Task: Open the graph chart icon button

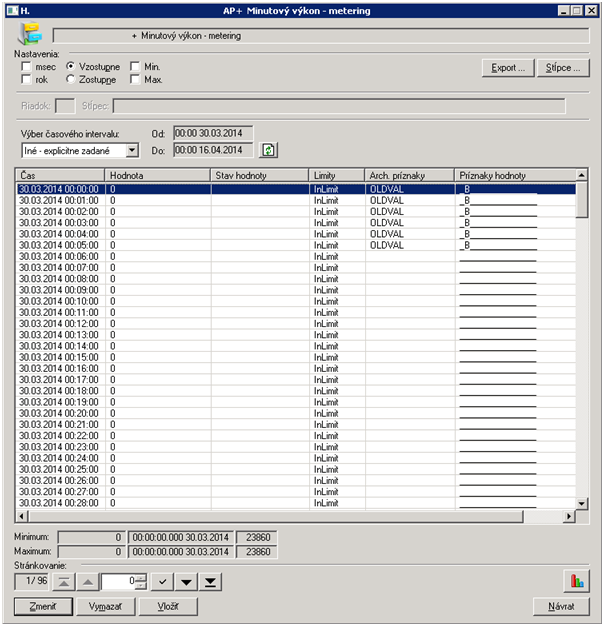Action: pos(575,581)
